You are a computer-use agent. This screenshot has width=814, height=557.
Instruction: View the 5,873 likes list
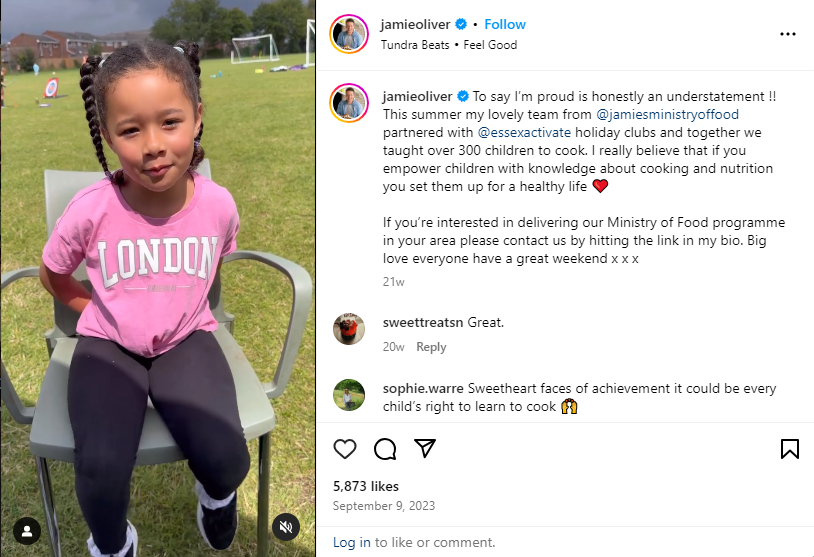click(x=365, y=486)
